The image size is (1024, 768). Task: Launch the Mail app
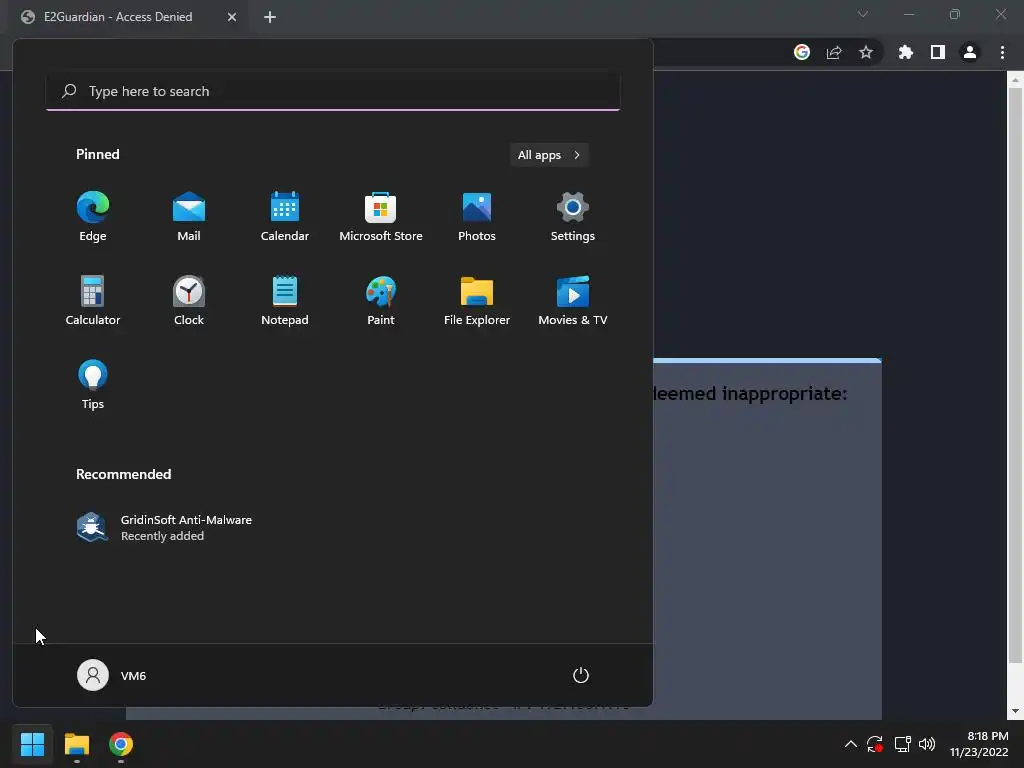(x=189, y=216)
